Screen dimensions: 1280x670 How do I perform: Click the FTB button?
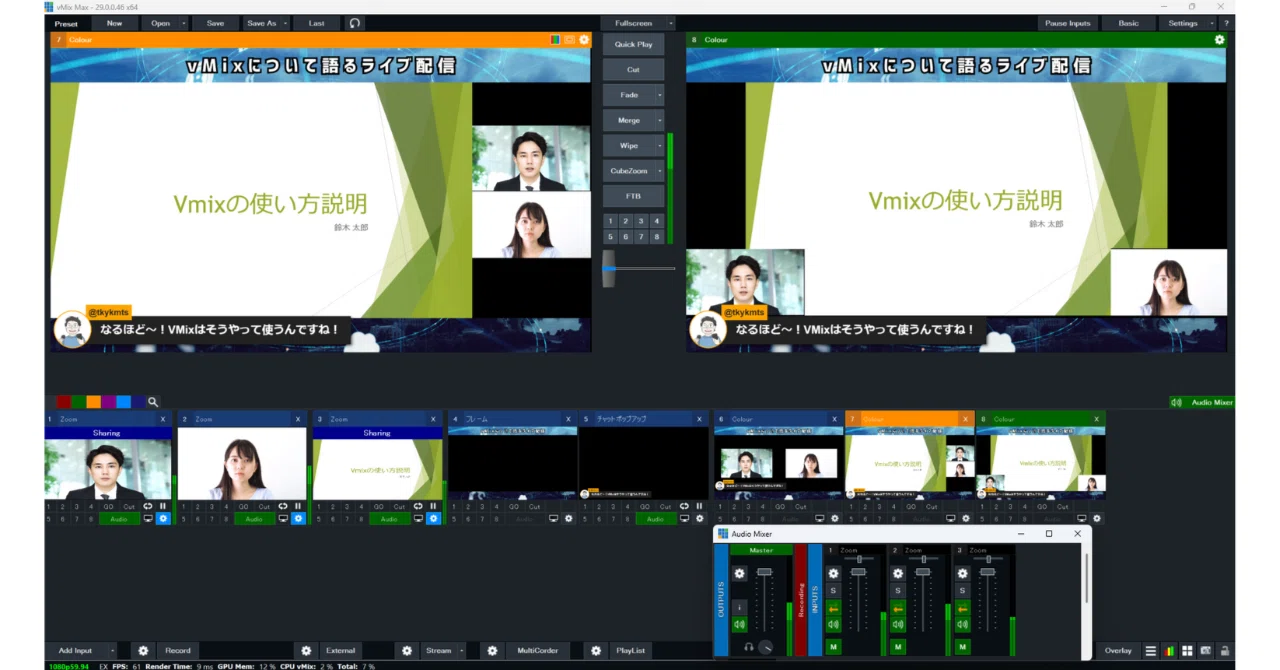click(x=633, y=196)
